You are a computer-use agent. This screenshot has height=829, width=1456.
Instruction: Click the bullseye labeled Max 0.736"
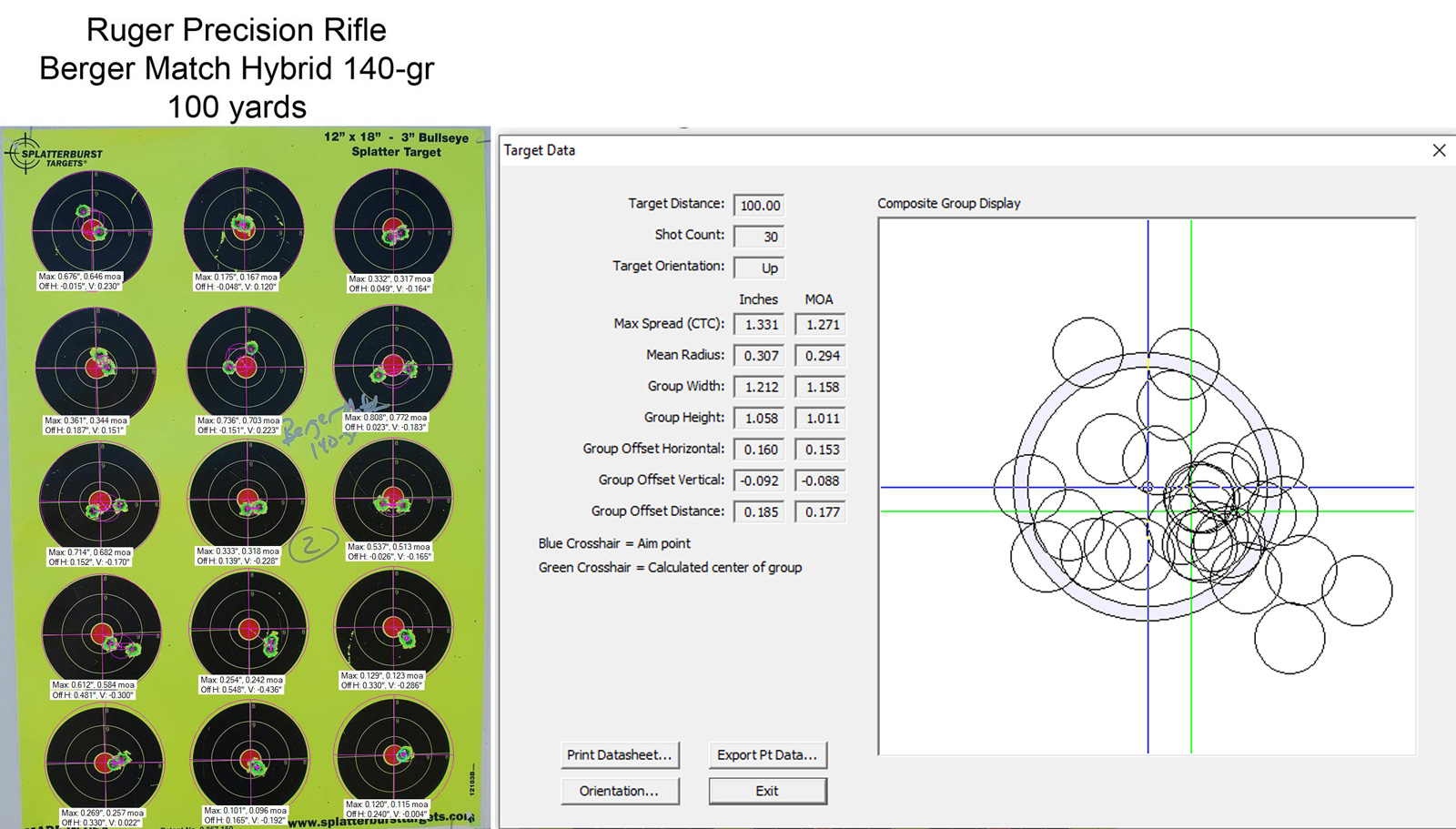point(246,366)
